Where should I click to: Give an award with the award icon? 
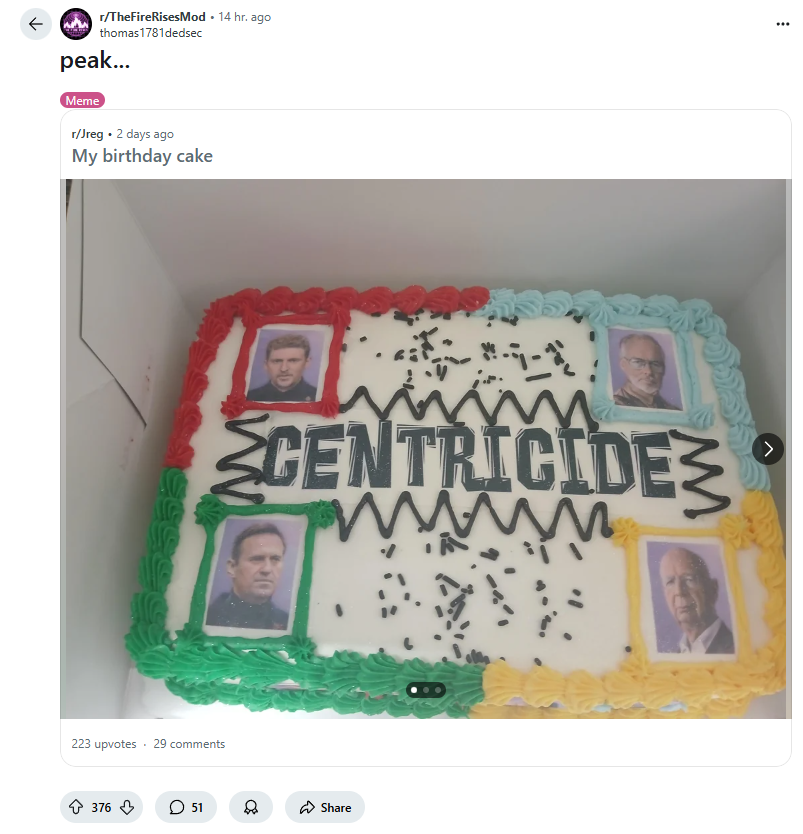(x=251, y=807)
